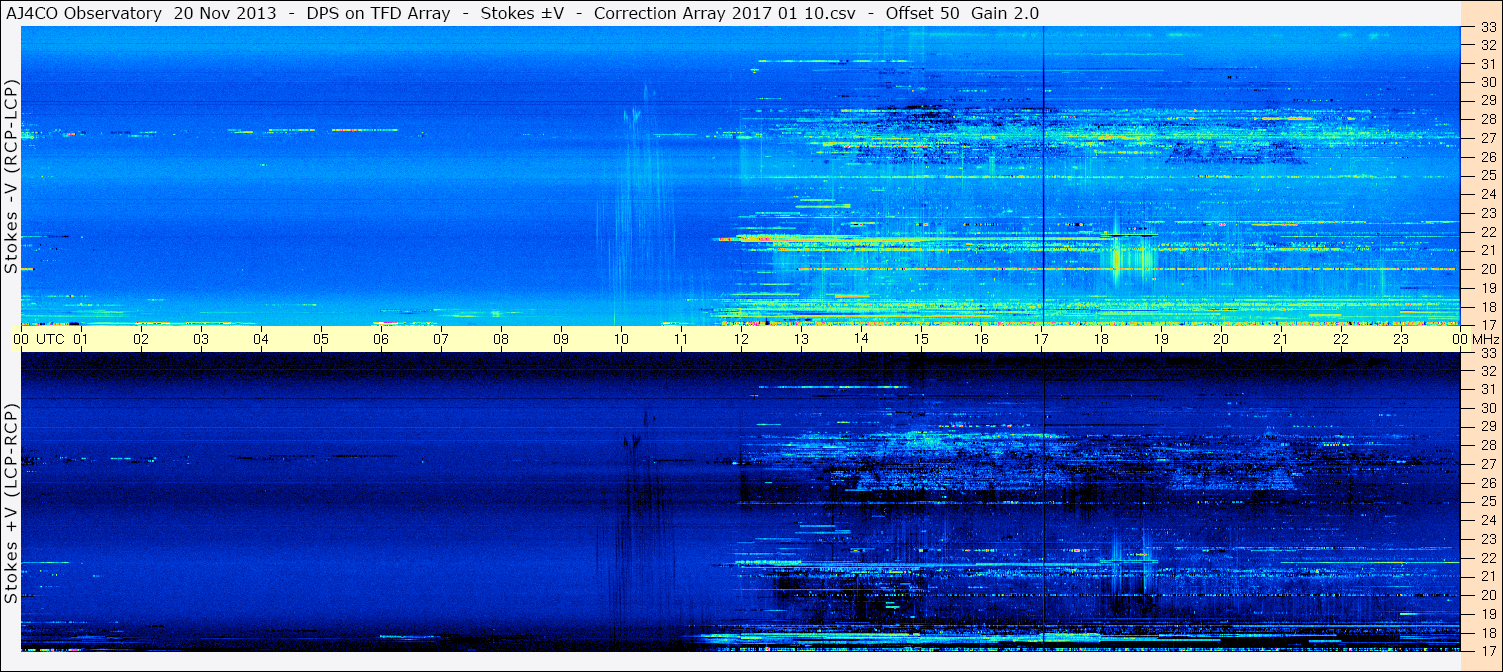
Task: Select the 08 hour tick on time axis
Action: 501,339
